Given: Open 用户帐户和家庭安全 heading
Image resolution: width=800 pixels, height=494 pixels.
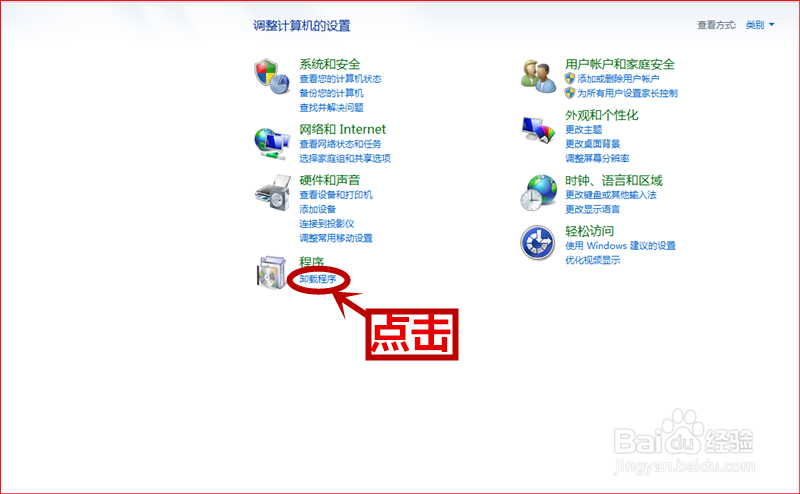Looking at the screenshot, I should click(620, 64).
